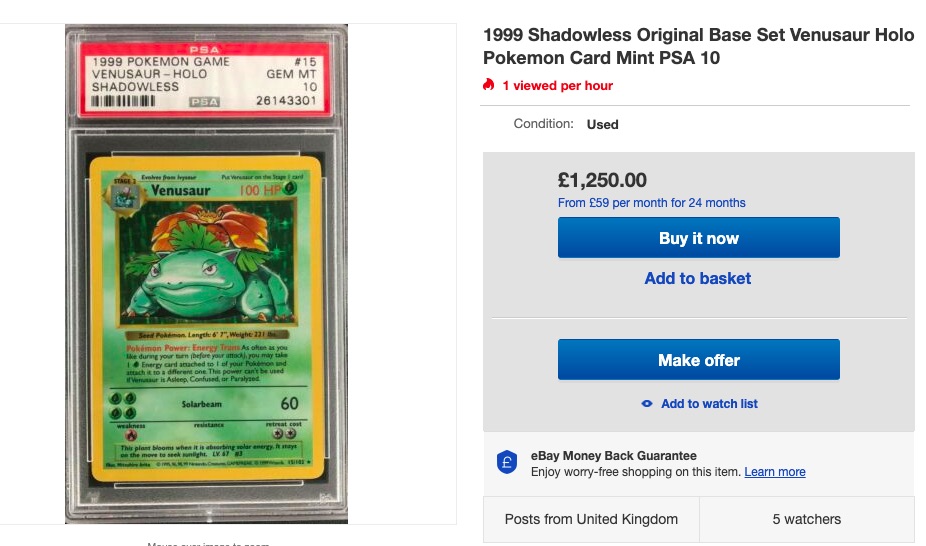This screenshot has width=926, height=546.
Task: Click the 'Used' condition value
Action: 603,125
